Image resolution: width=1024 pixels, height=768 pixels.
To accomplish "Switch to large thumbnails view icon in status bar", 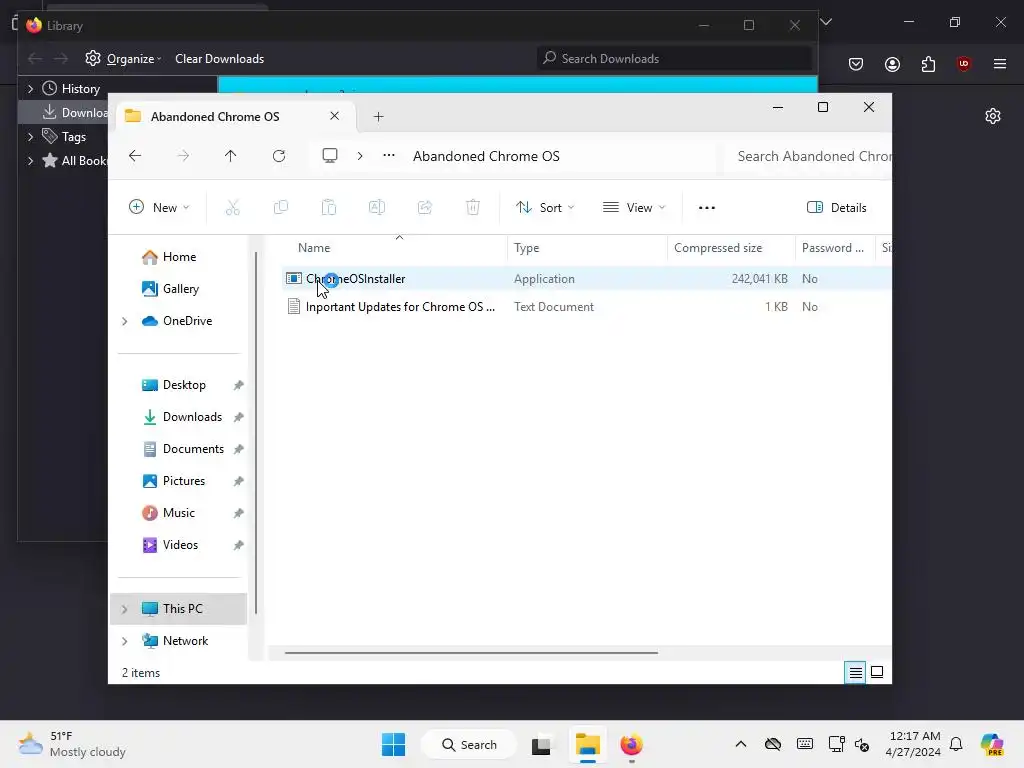I will tap(877, 673).
